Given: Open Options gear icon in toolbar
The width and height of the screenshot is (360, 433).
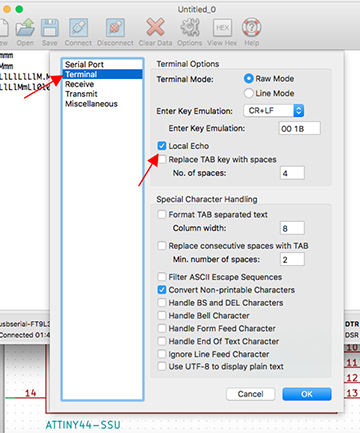Looking at the screenshot, I should (x=190, y=27).
